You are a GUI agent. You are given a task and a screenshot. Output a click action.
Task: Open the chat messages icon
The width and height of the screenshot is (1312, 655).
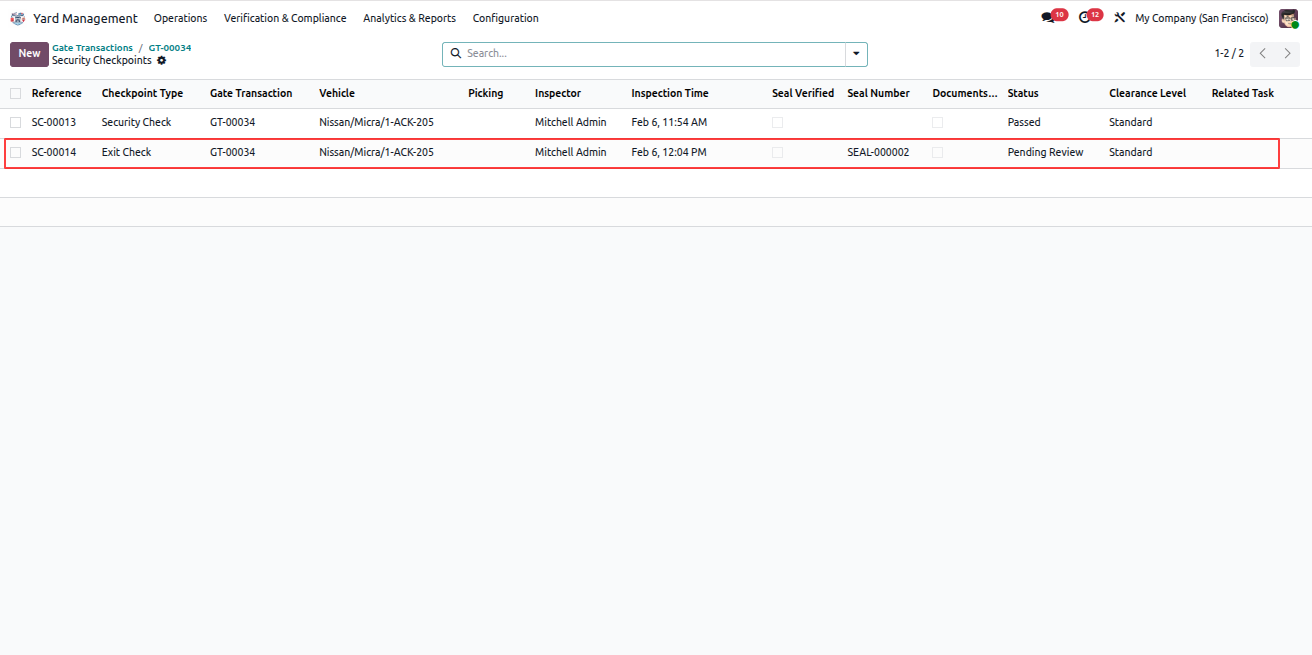point(1048,18)
